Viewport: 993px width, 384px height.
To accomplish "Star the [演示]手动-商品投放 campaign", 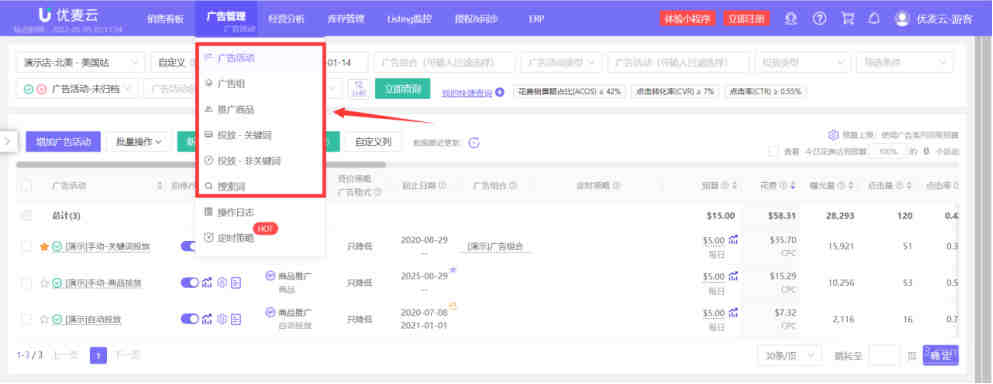I will tap(44, 283).
